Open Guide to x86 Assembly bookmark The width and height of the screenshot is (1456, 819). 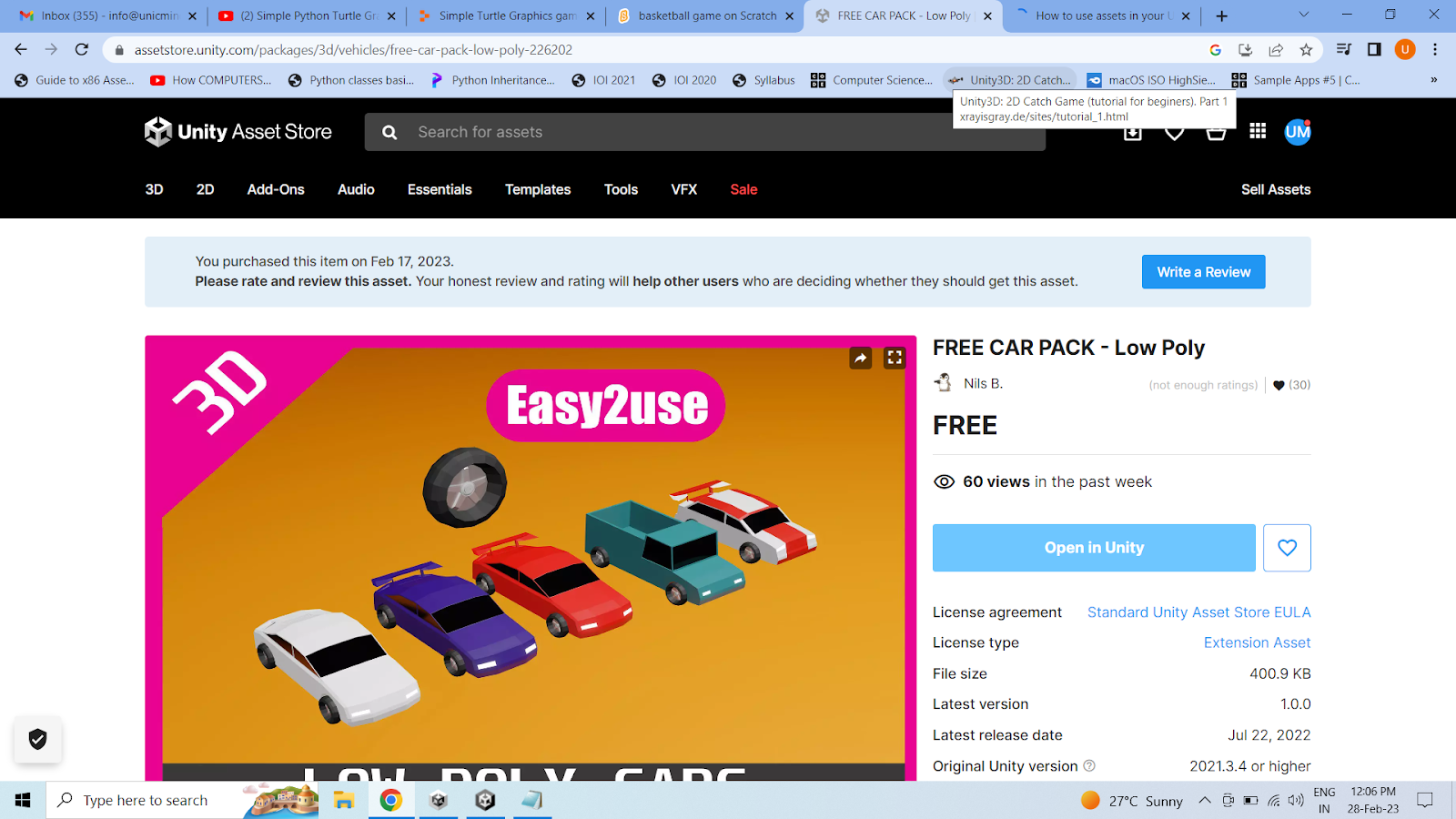[x=75, y=80]
